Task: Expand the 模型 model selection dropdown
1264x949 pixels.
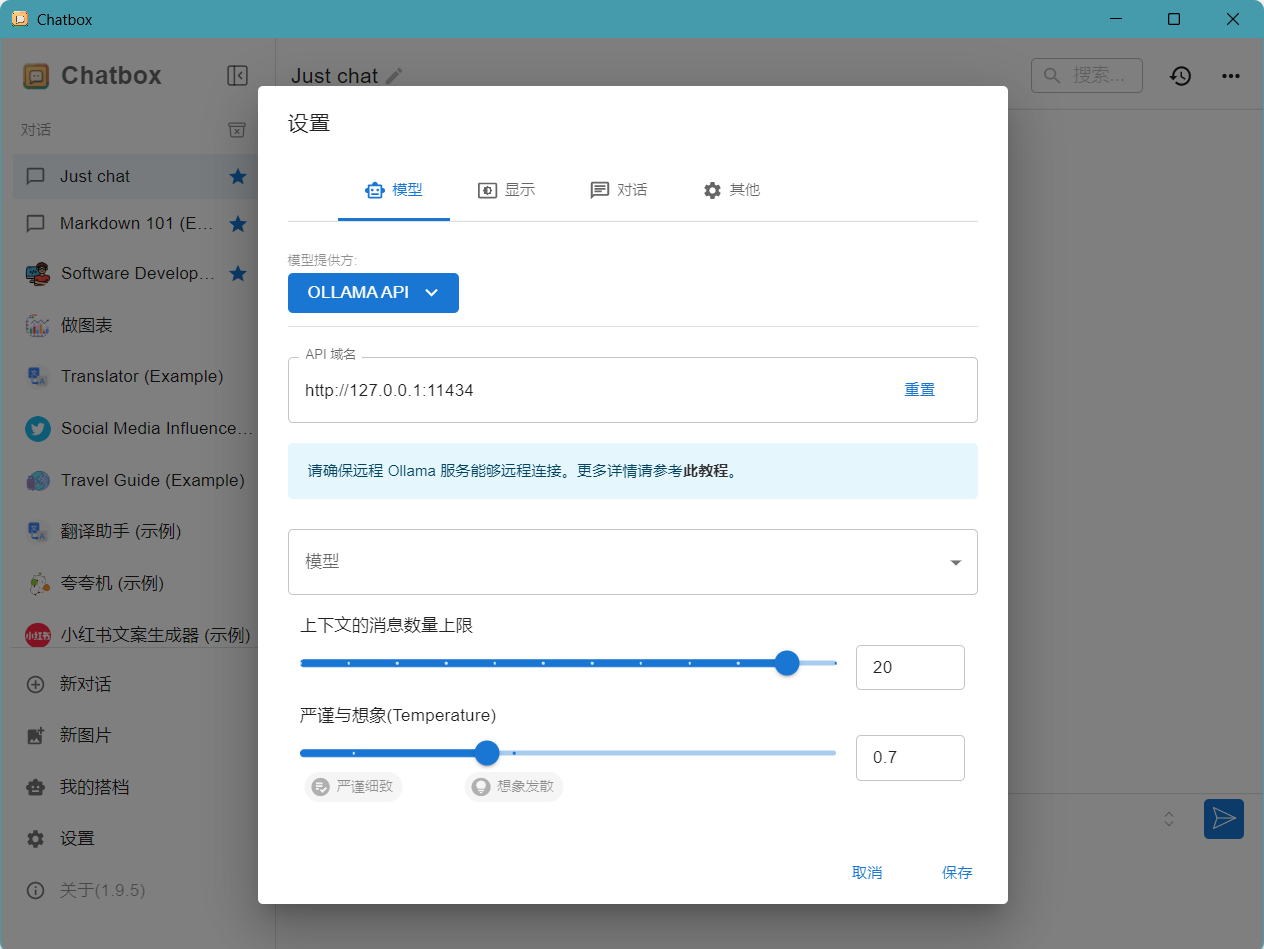Action: (632, 562)
